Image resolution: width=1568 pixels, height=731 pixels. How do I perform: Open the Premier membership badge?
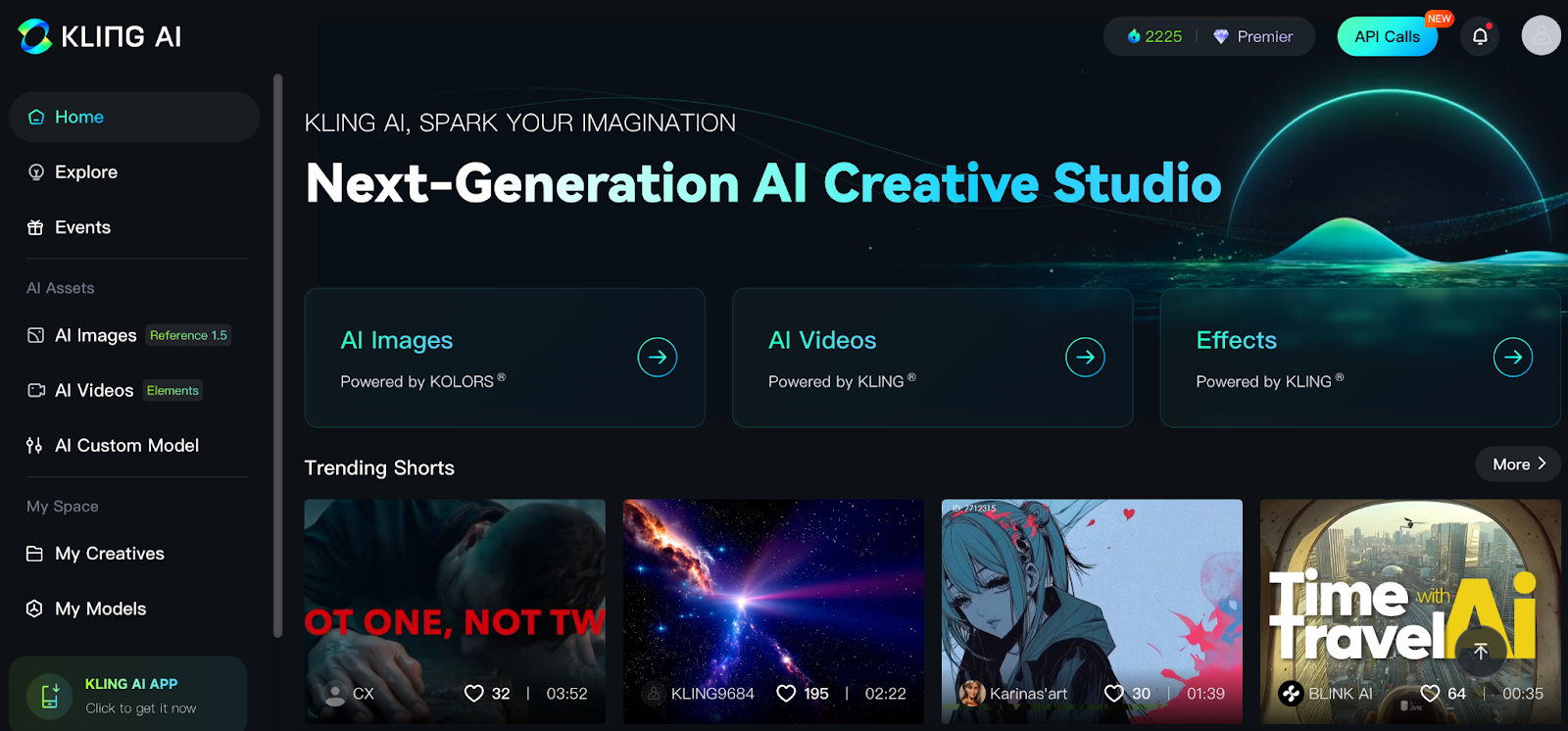point(1253,36)
